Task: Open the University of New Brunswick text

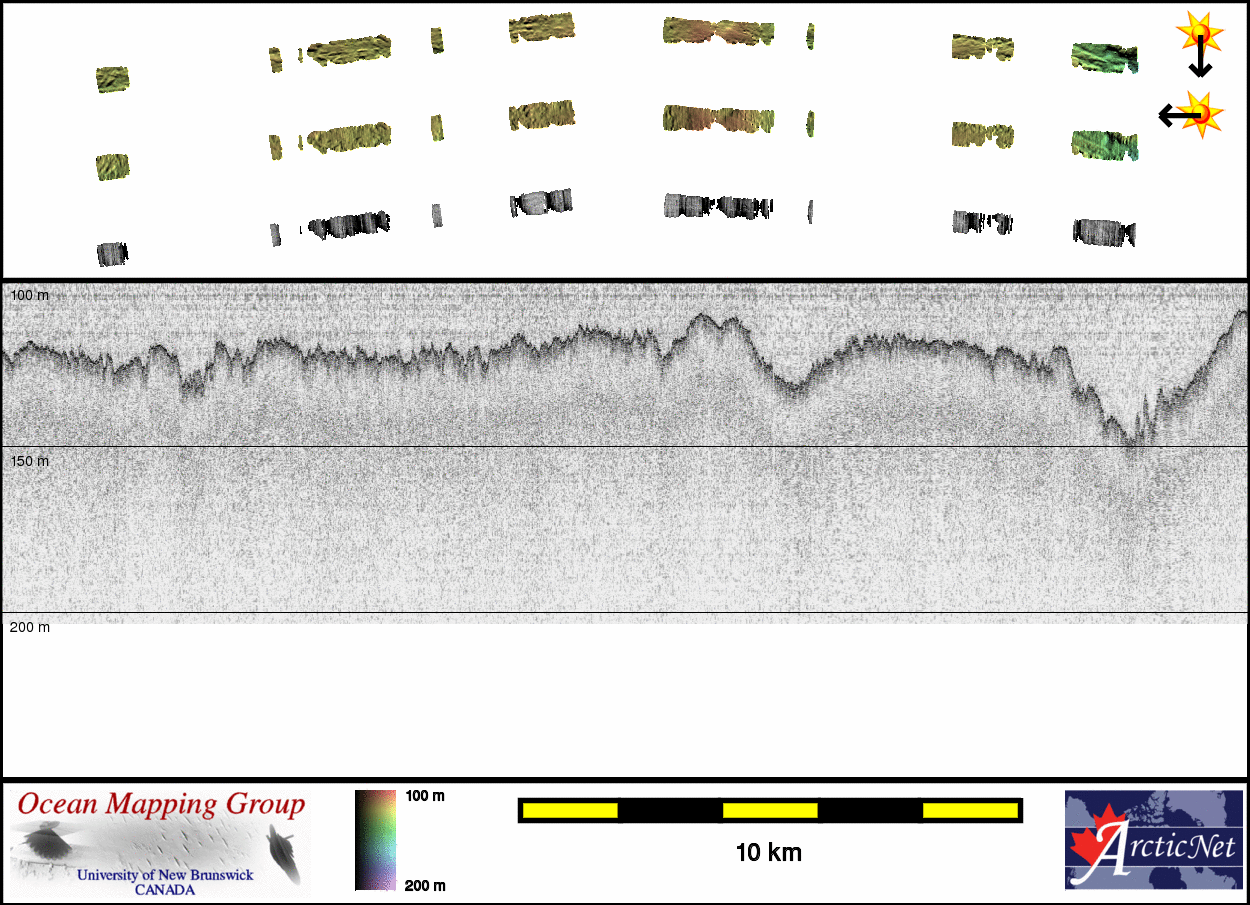Action: (165, 875)
